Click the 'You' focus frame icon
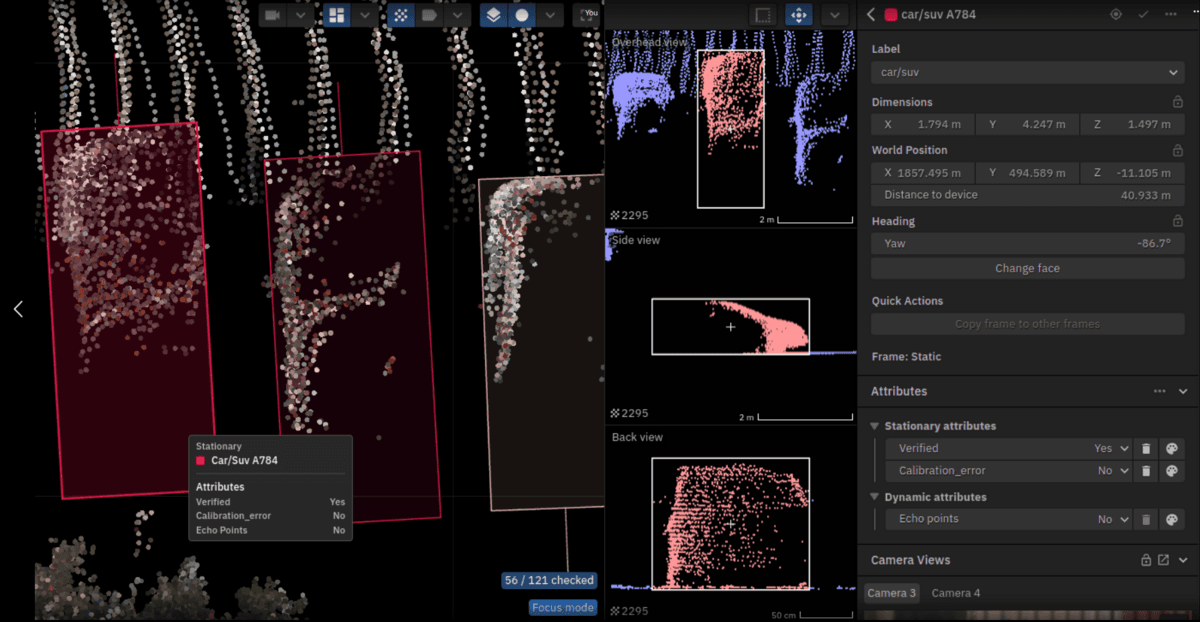1200x622 pixels. click(588, 15)
